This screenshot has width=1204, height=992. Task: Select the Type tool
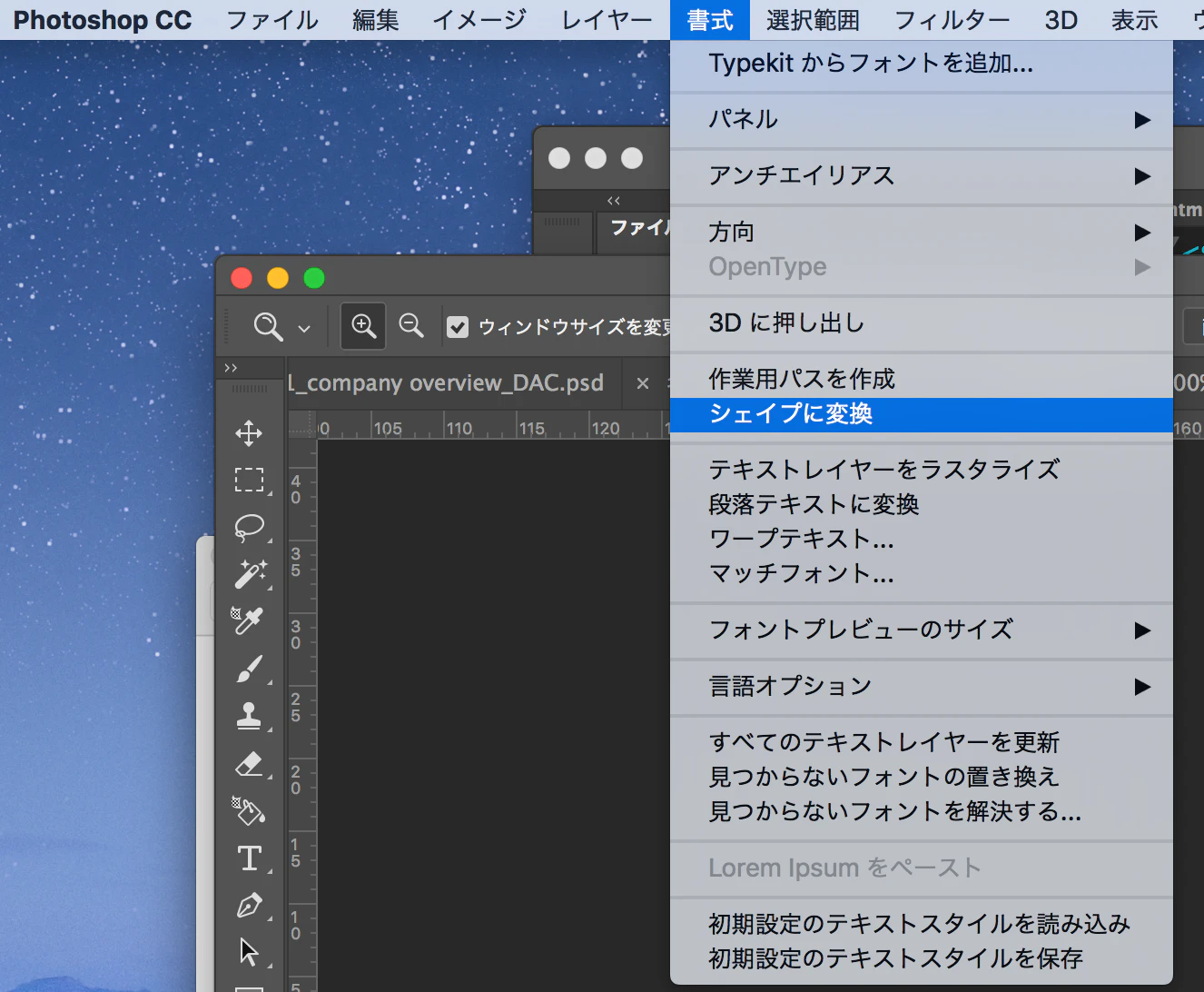249,858
